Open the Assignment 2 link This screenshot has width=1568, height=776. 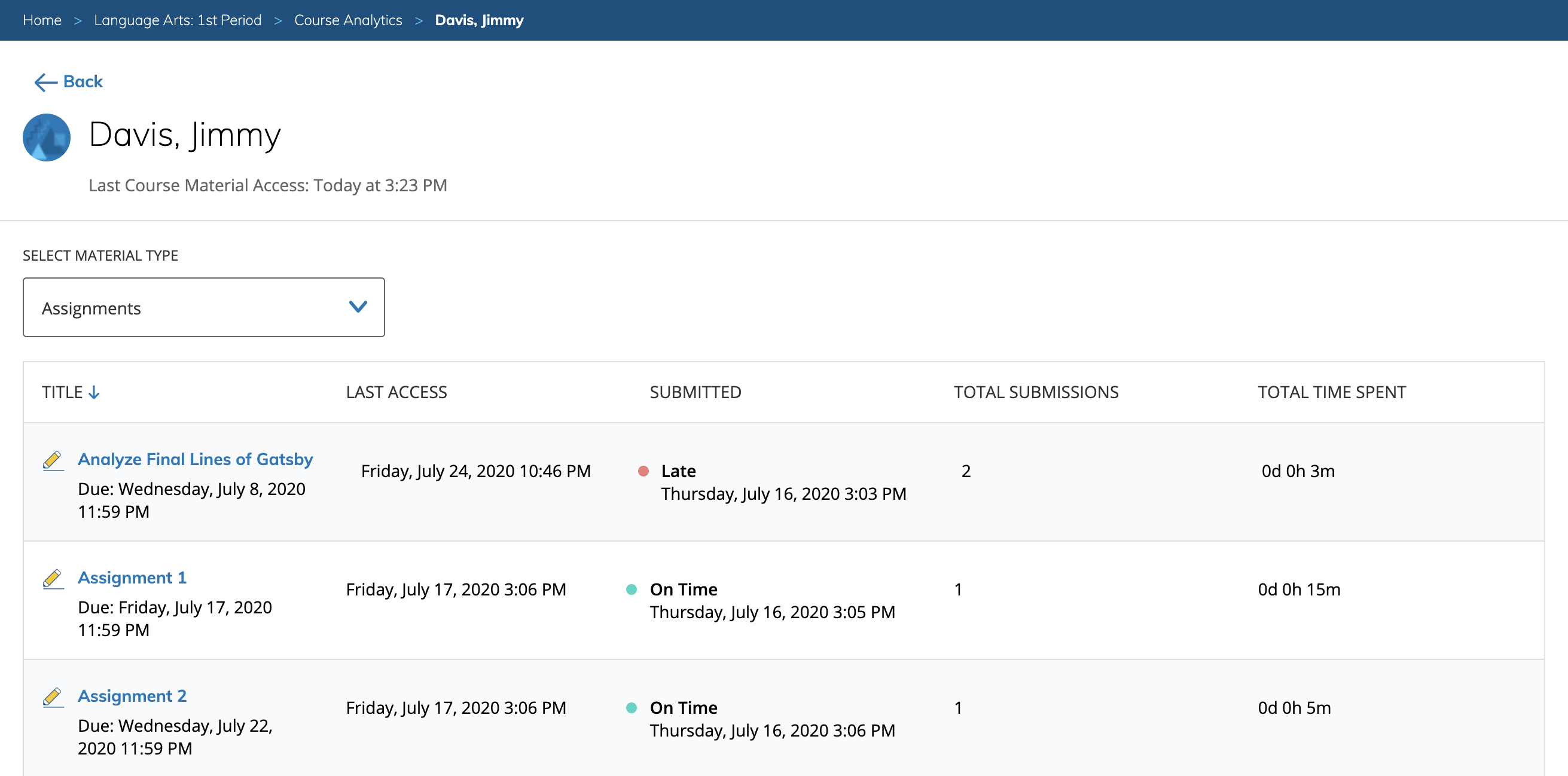pyautogui.click(x=132, y=696)
